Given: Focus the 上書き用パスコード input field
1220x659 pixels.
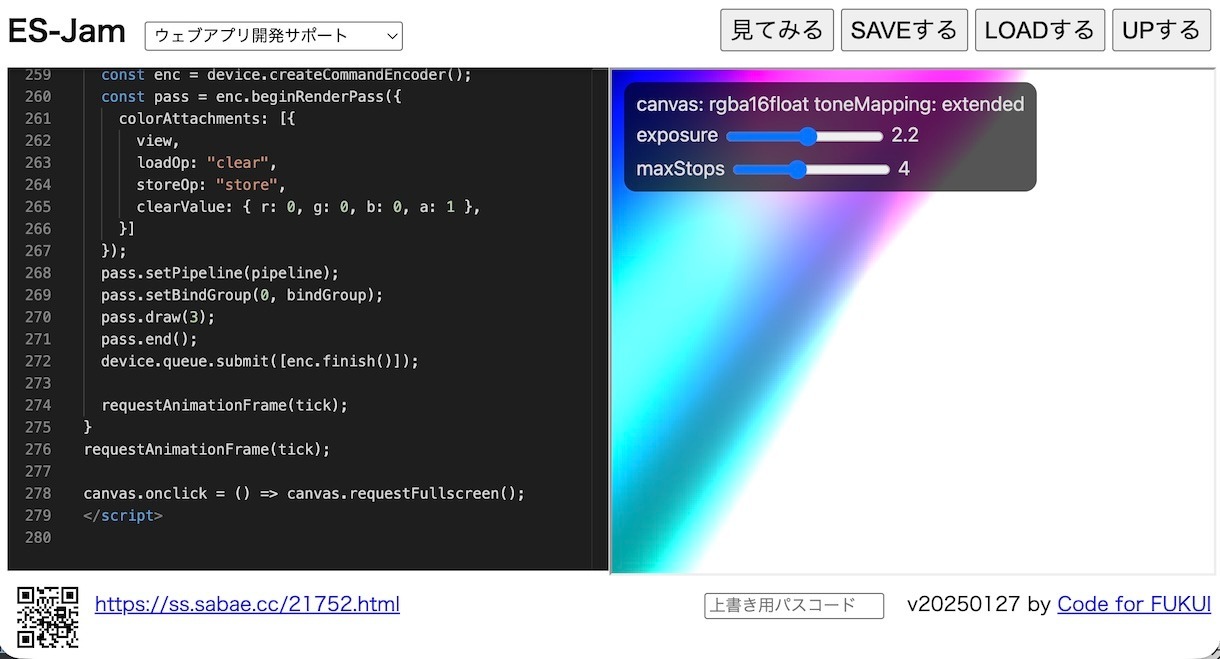Looking at the screenshot, I should (794, 605).
